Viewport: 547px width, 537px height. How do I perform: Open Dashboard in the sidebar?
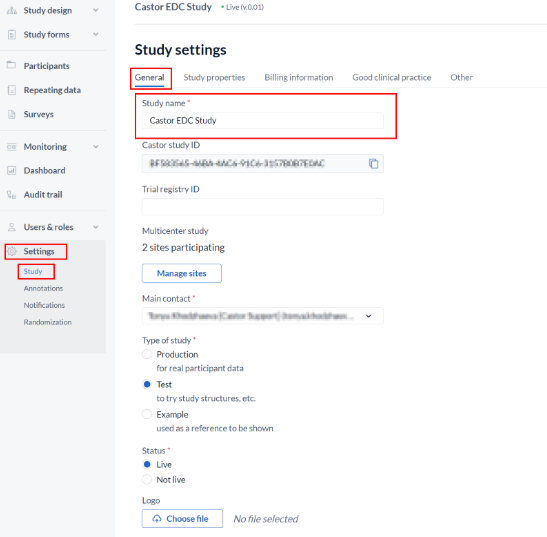pyautogui.click(x=44, y=171)
